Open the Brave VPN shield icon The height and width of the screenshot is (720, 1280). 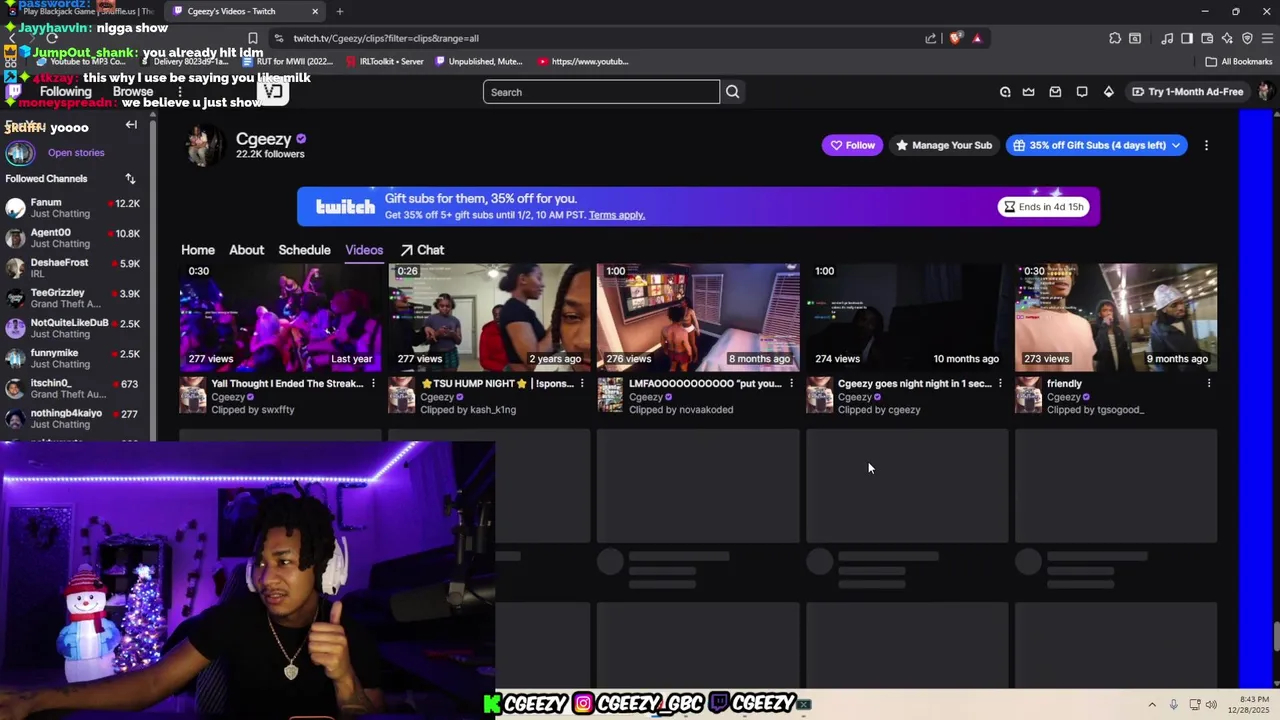(1247, 38)
